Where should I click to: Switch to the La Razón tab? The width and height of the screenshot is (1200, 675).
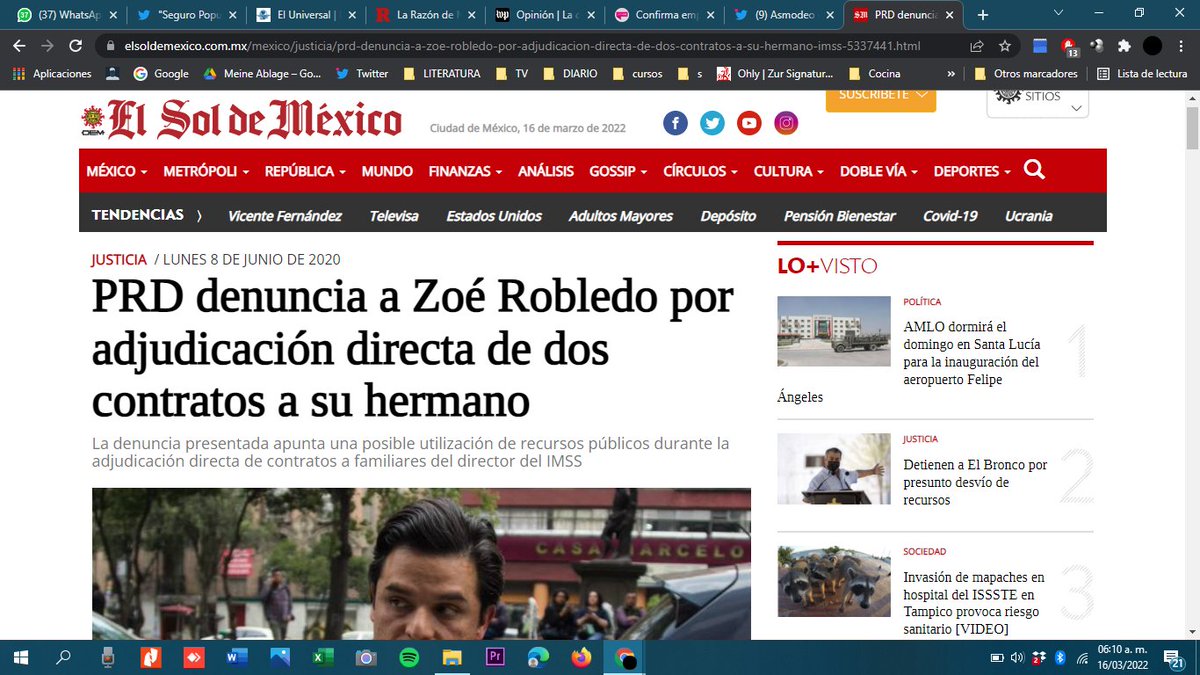(426, 15)
